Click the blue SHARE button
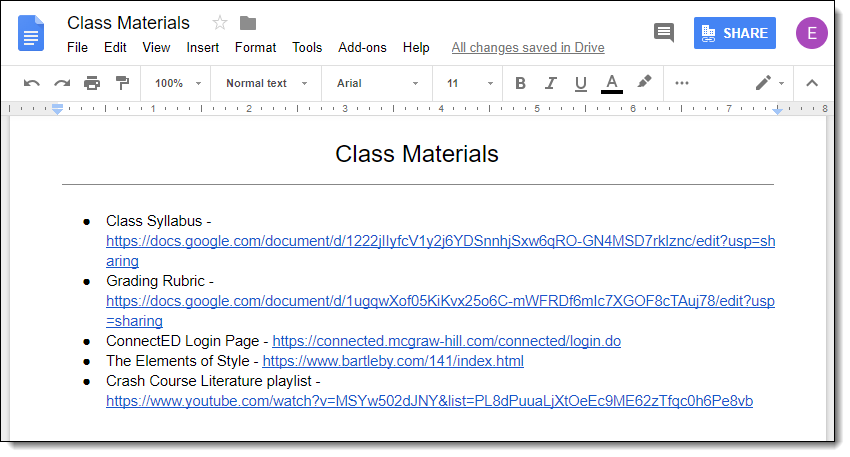850x457 pixels. (735, 33)
